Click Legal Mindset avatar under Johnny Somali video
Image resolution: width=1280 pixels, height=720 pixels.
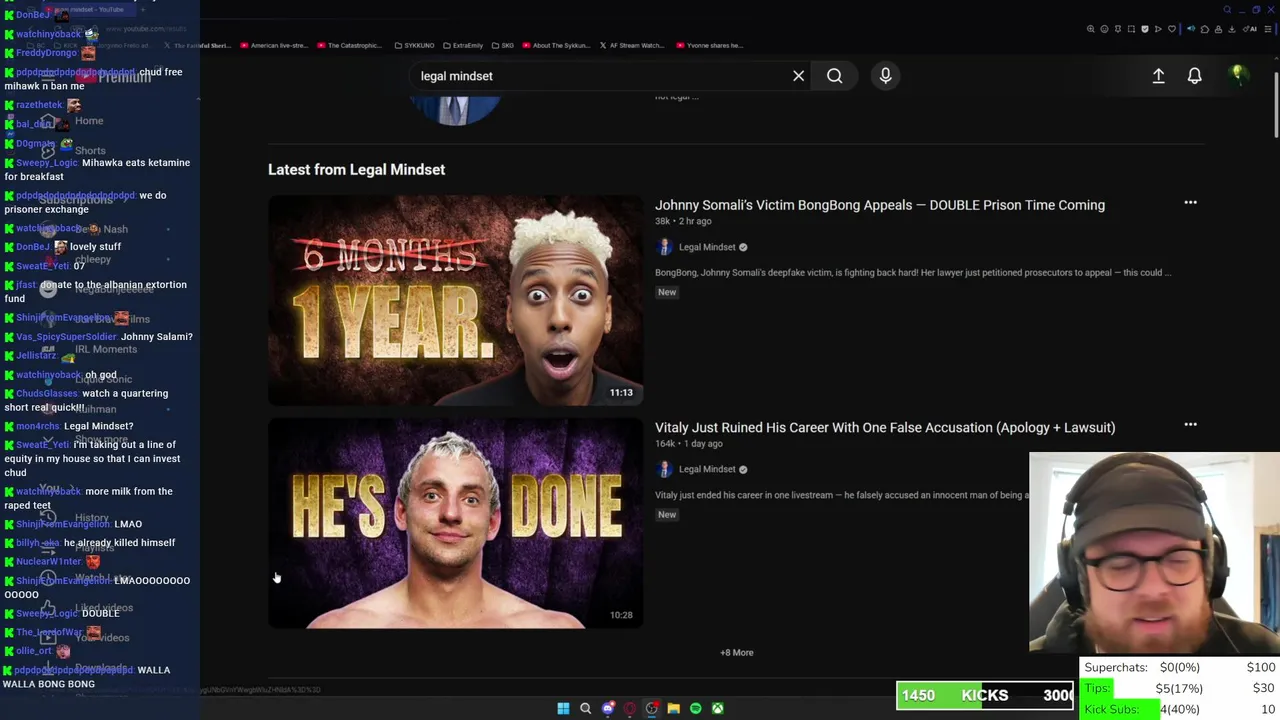(664, 247)
